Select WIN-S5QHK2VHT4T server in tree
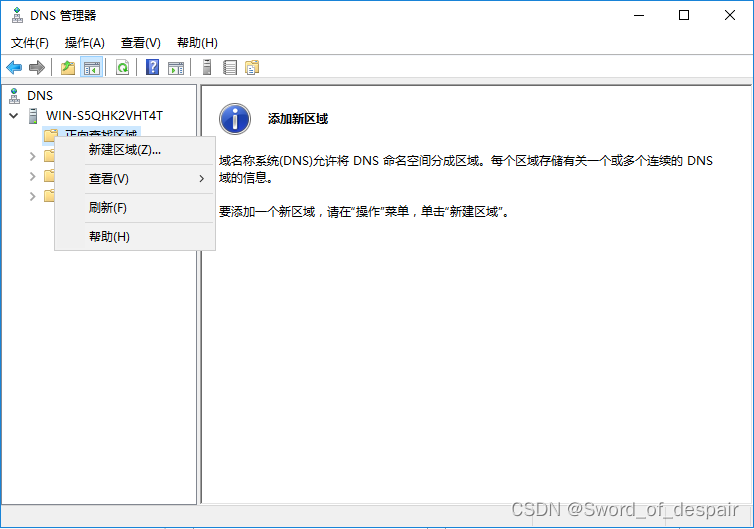754x529 pixels. 104,116
